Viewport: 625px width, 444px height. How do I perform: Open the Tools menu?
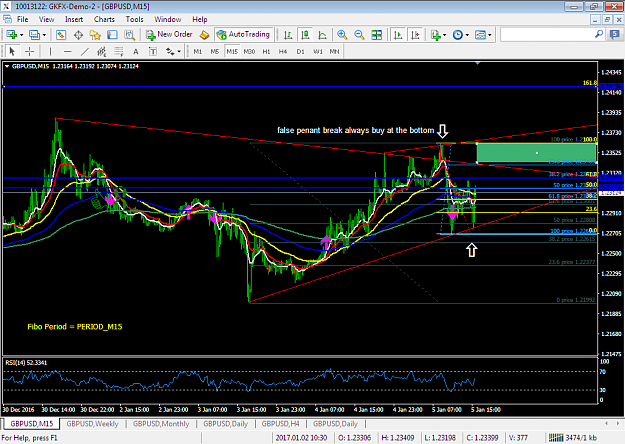pos(134,19)
